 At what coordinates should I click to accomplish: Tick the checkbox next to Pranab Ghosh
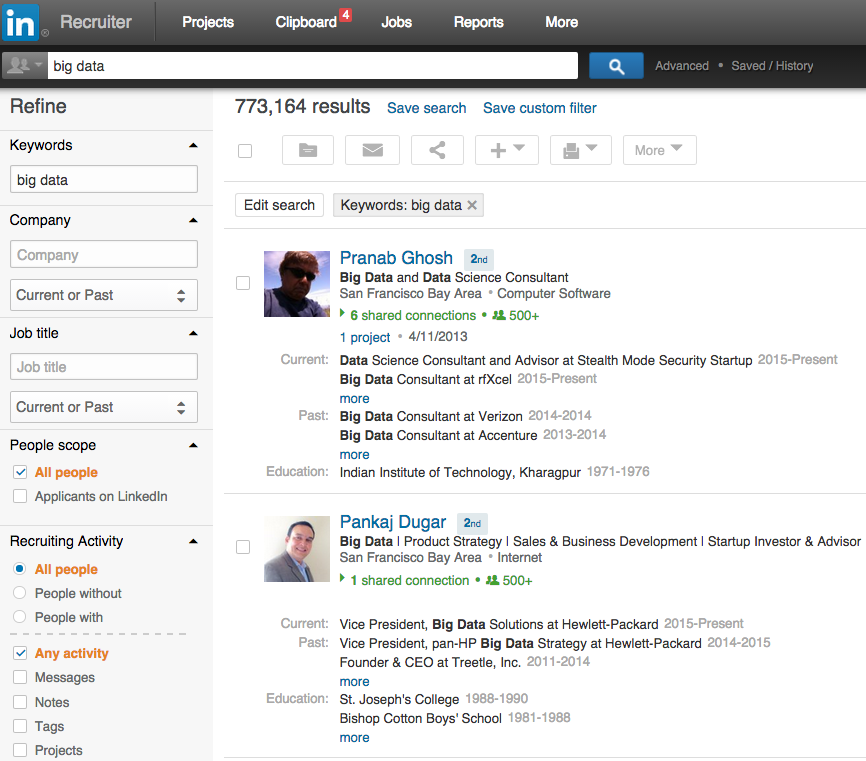coord(243,283)
